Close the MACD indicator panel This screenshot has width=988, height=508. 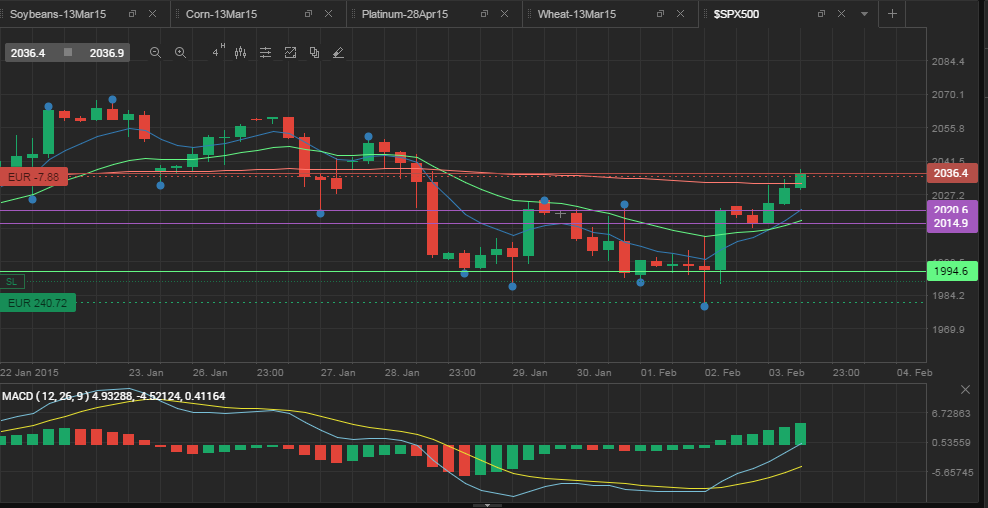[965, 390]
